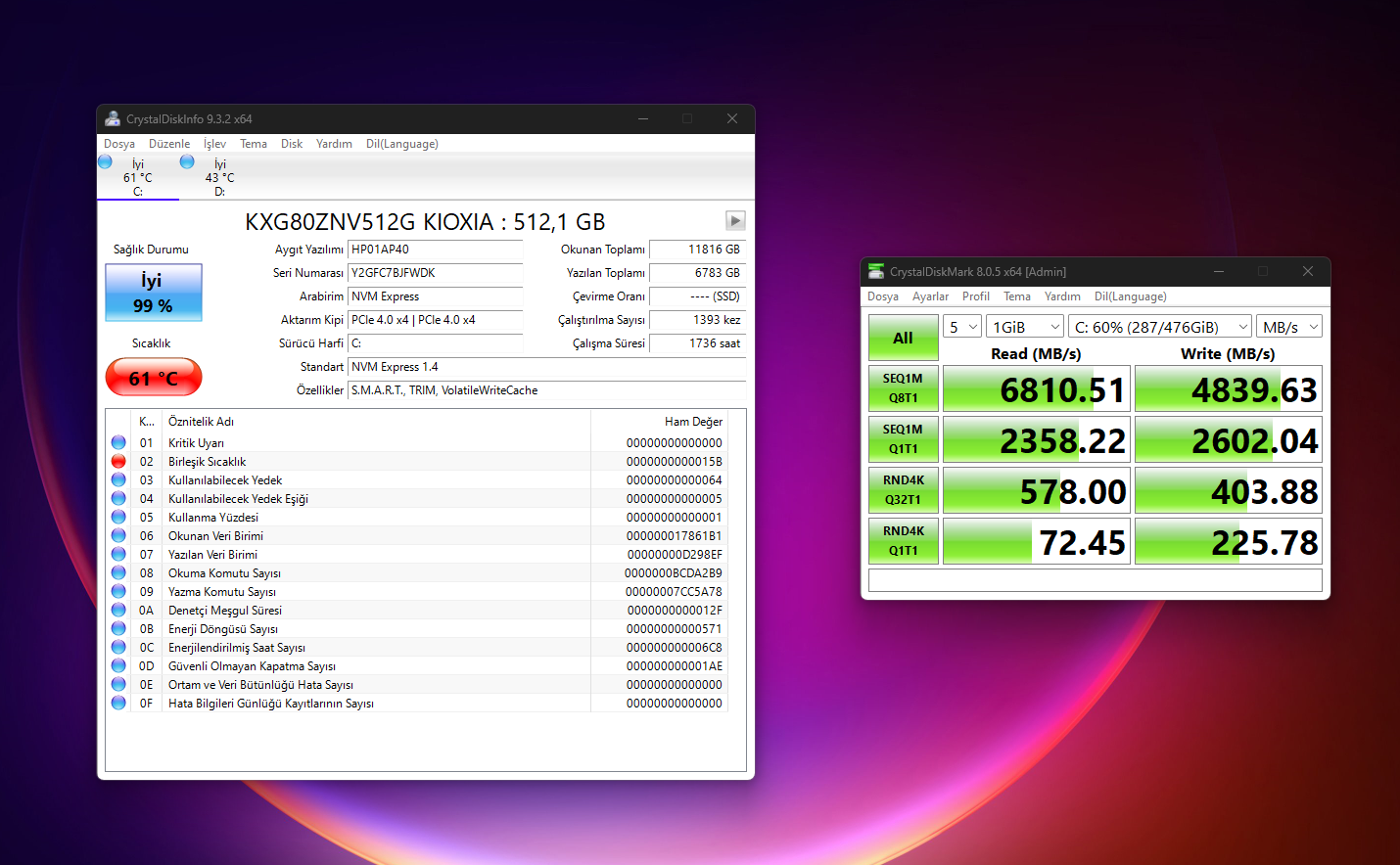This screenshot has height=865, width=1400.
Task: Click the İyi 99 % health status button
Action: click(154, 293)
